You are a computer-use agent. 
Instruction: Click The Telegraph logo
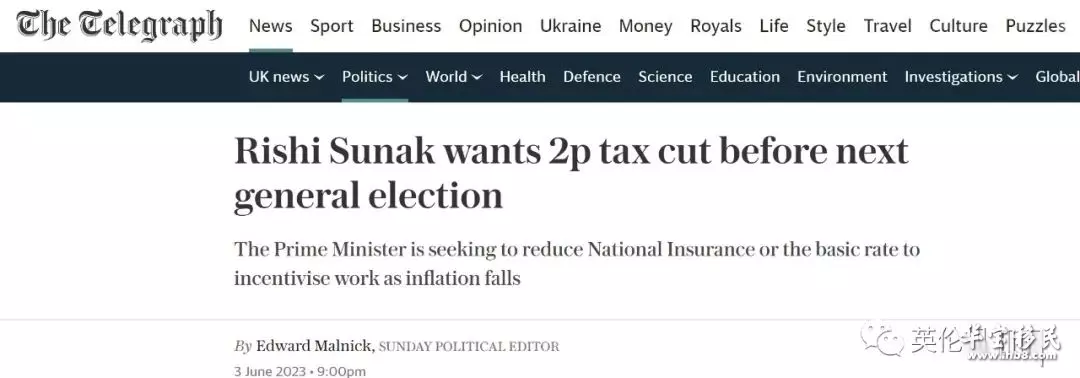coord(119,26)
